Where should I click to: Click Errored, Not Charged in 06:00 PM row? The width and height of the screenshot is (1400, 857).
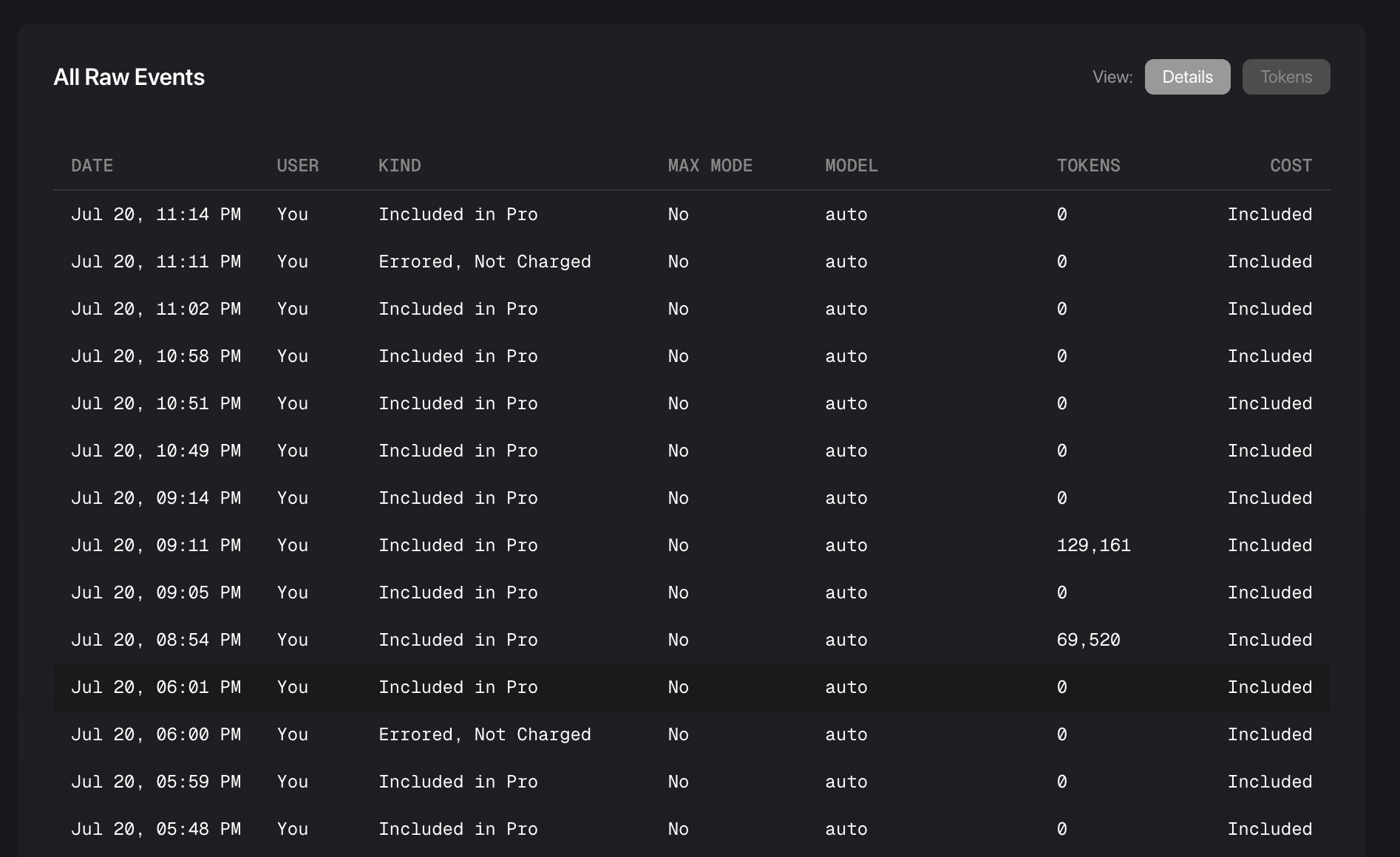(x=485, y=734)
